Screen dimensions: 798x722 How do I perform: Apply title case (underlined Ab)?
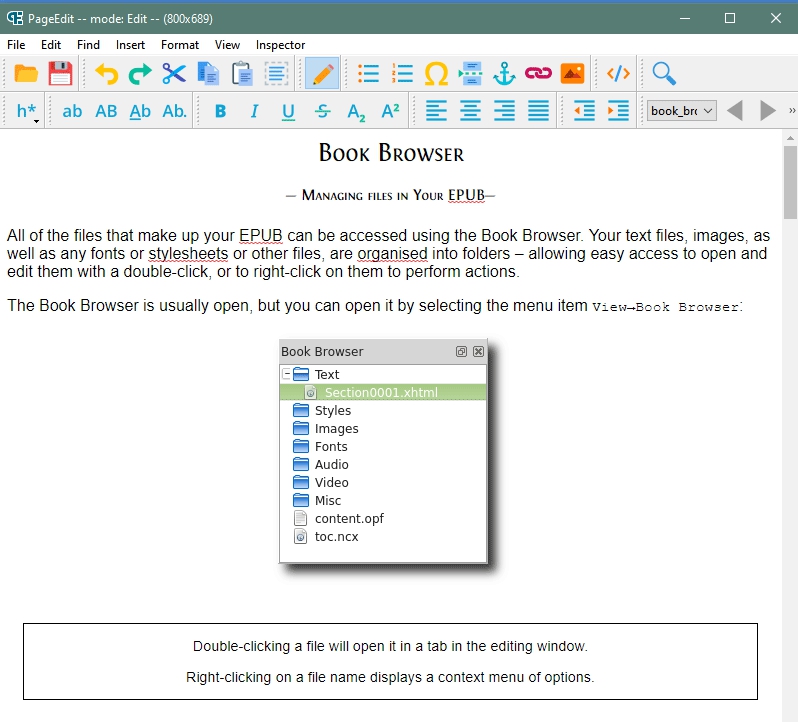coord(140,111)
